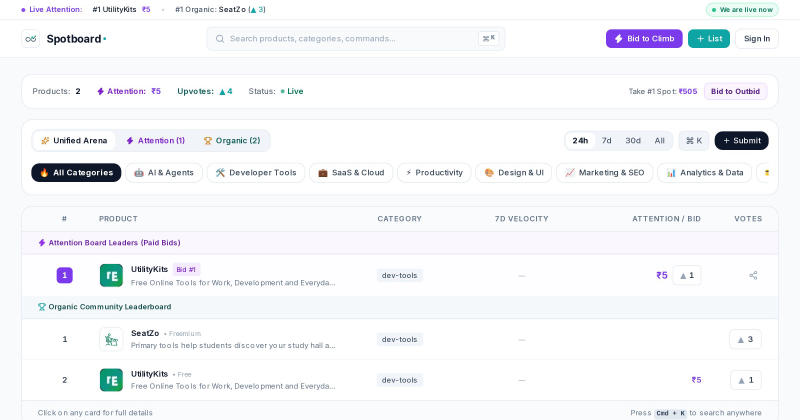
Task: Open the SeatZo product name
Action: click(145, 333)
